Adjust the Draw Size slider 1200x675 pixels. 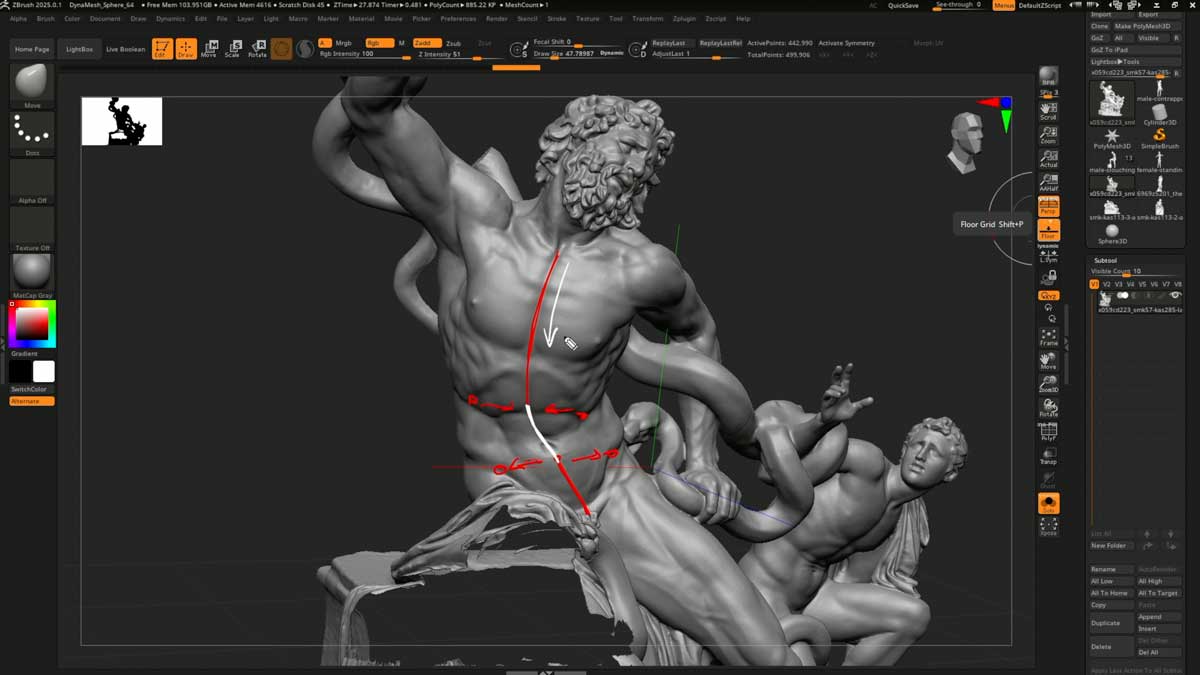(x=580, y=53)
